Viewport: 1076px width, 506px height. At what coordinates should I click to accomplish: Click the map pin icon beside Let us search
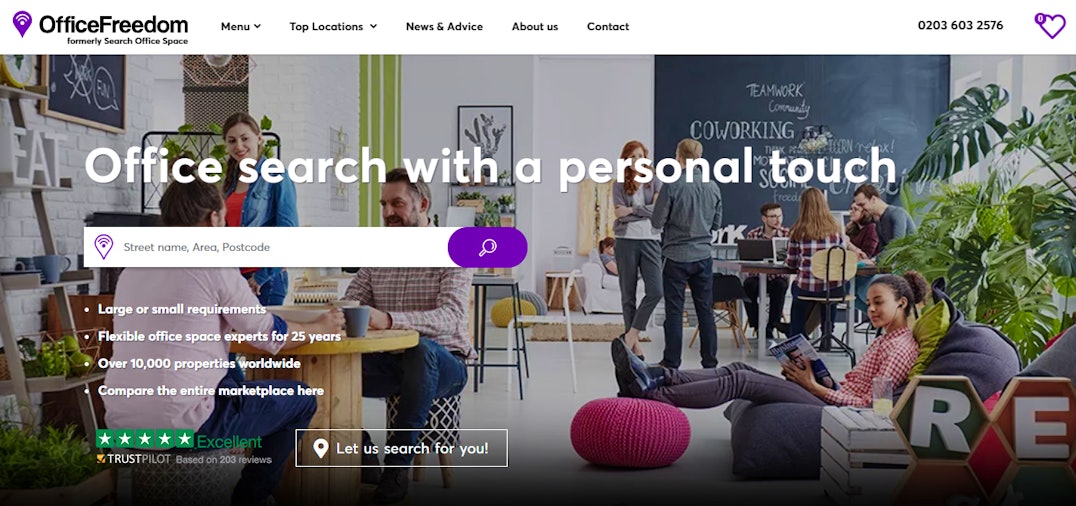click(x=320, y=448)
